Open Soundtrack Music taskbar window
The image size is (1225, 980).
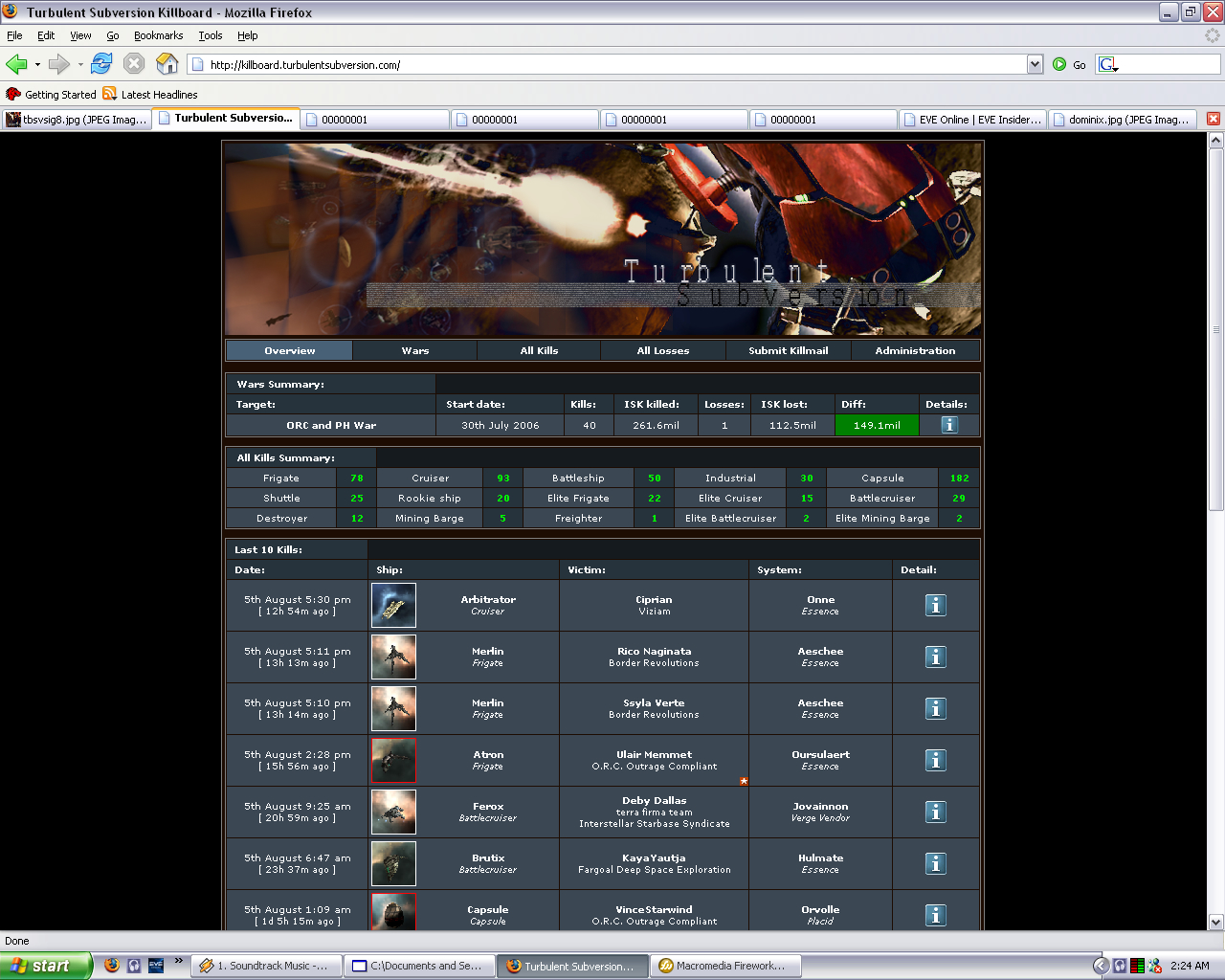pyautogui.click(x=265, y=966)
